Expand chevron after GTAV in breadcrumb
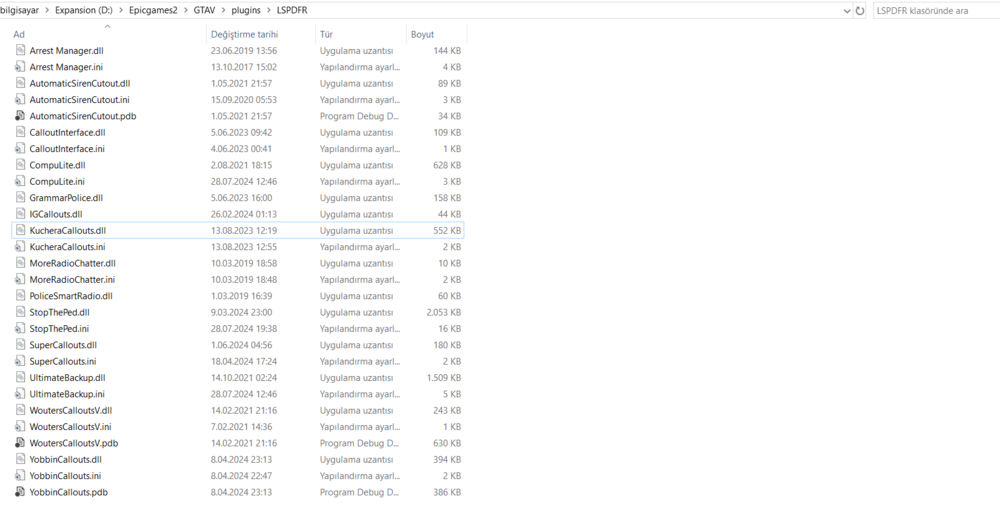The height and width of the screenshot is (516, 1000). click(224, 11)
